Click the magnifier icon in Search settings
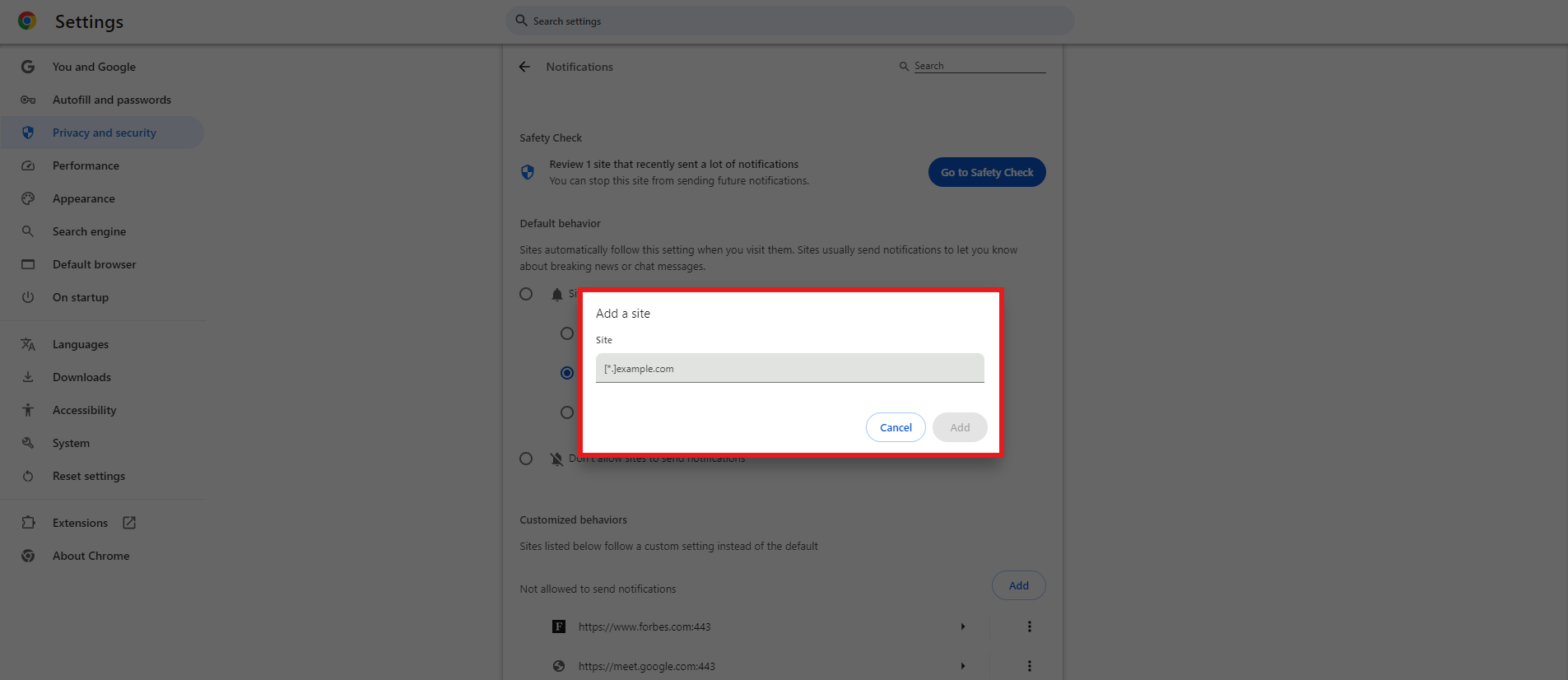This screenshot has height=680, width=1568. pos(521,21)
